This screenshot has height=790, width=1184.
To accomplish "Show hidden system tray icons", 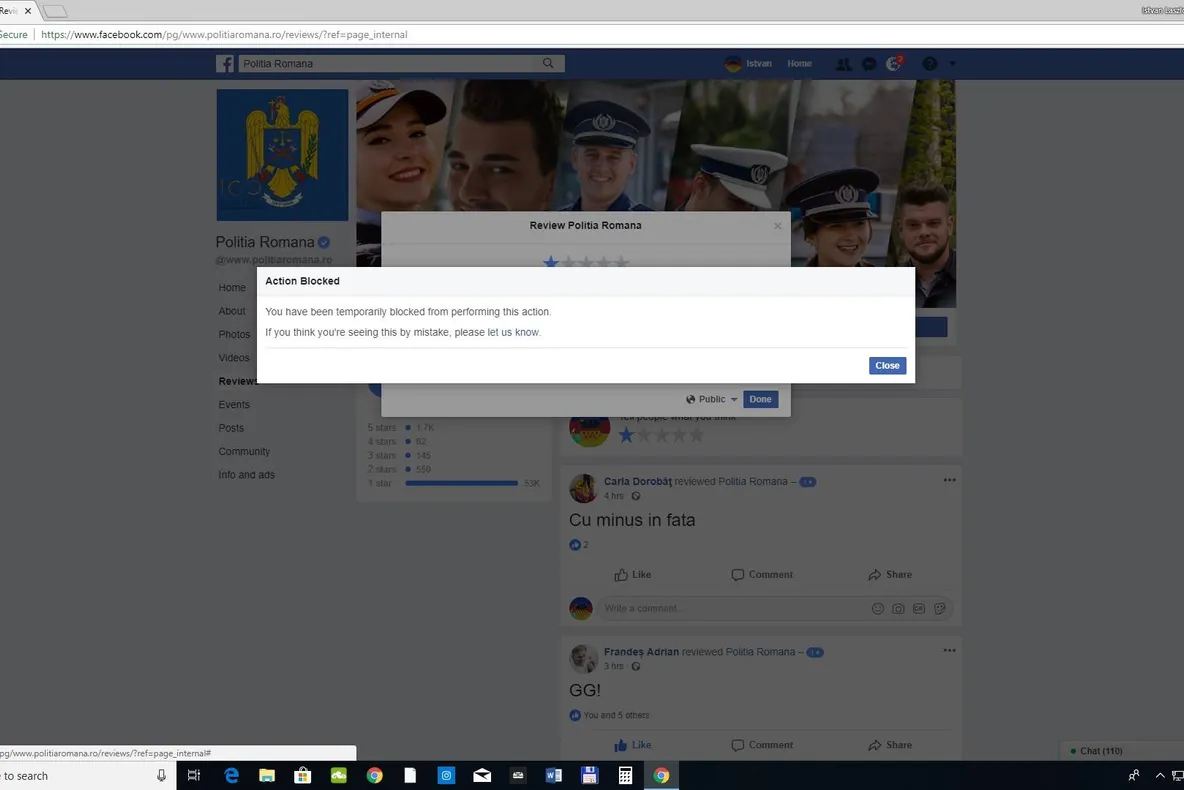I will pos(1160,776).
